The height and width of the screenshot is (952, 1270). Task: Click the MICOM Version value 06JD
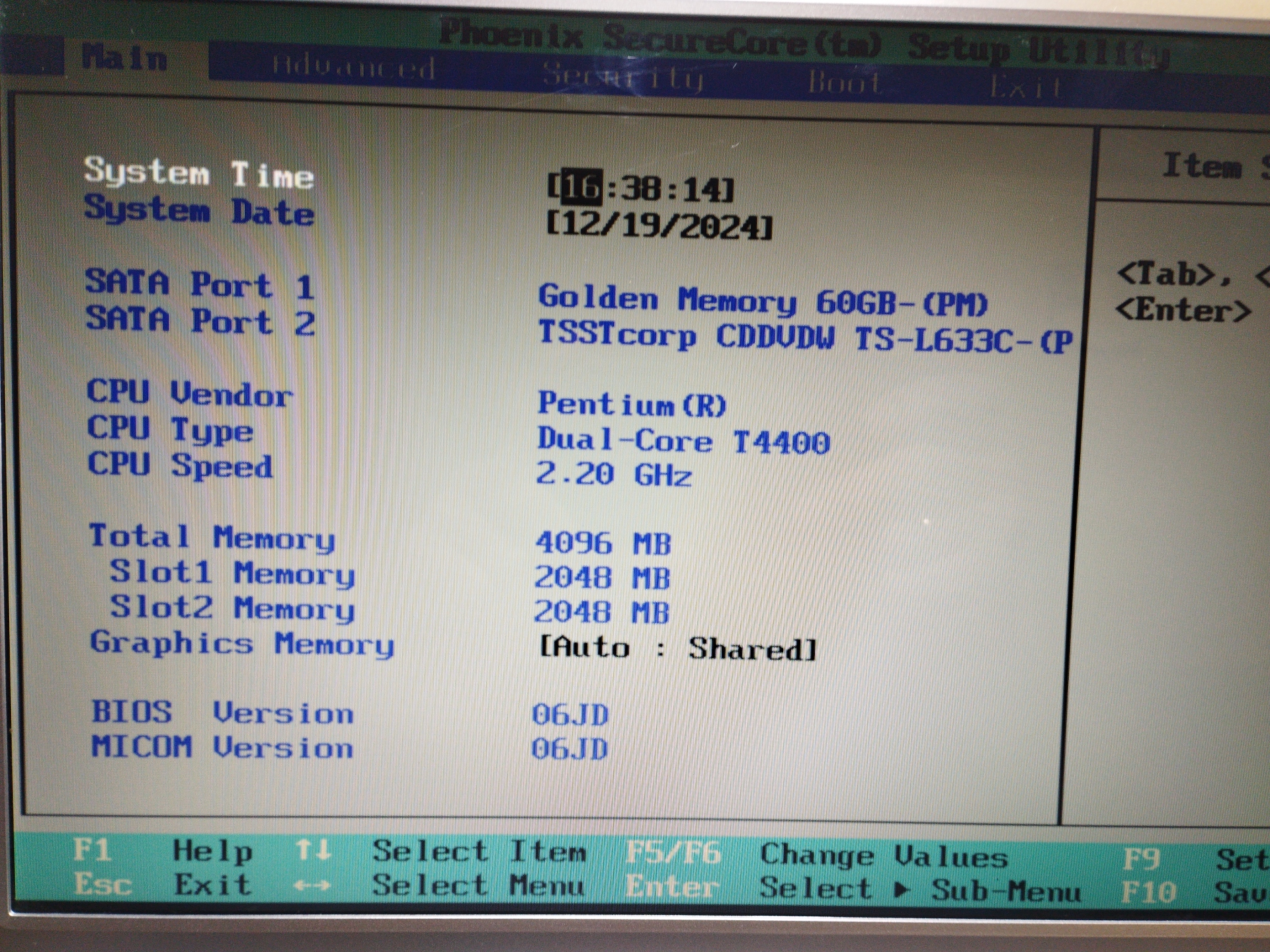click(x=570, y=750)
